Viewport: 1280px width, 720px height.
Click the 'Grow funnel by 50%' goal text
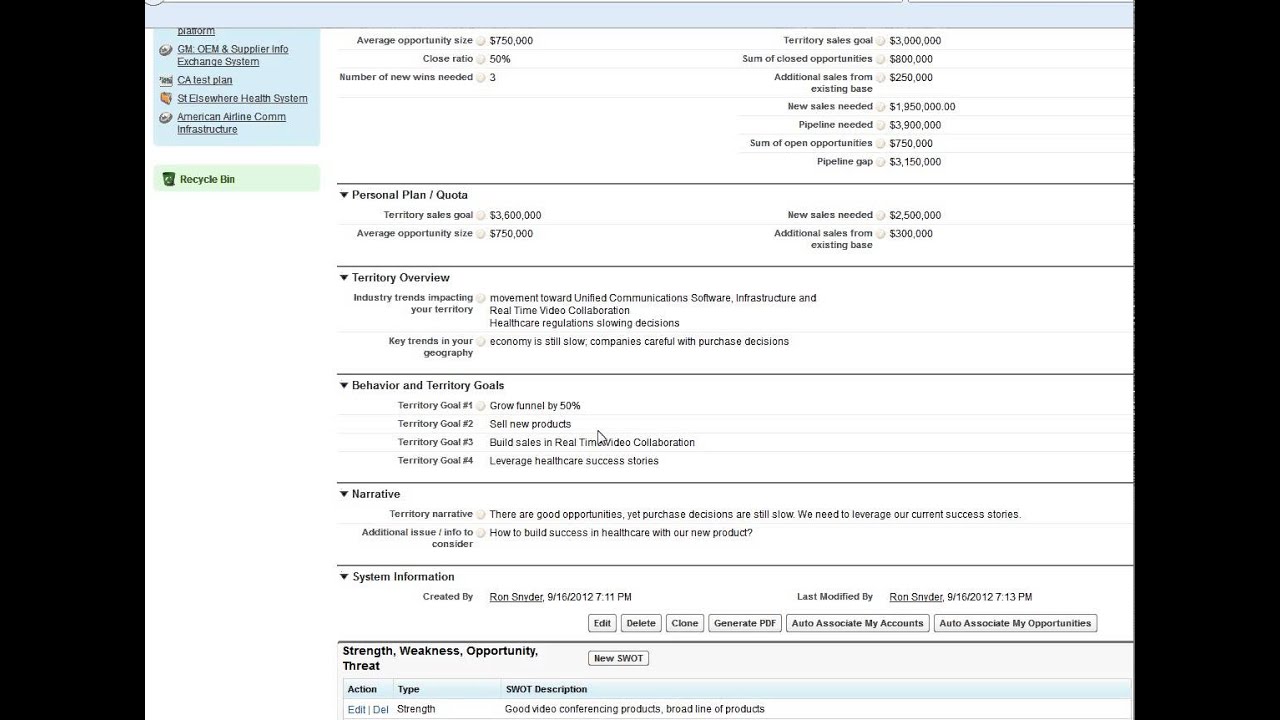point(535,406)
